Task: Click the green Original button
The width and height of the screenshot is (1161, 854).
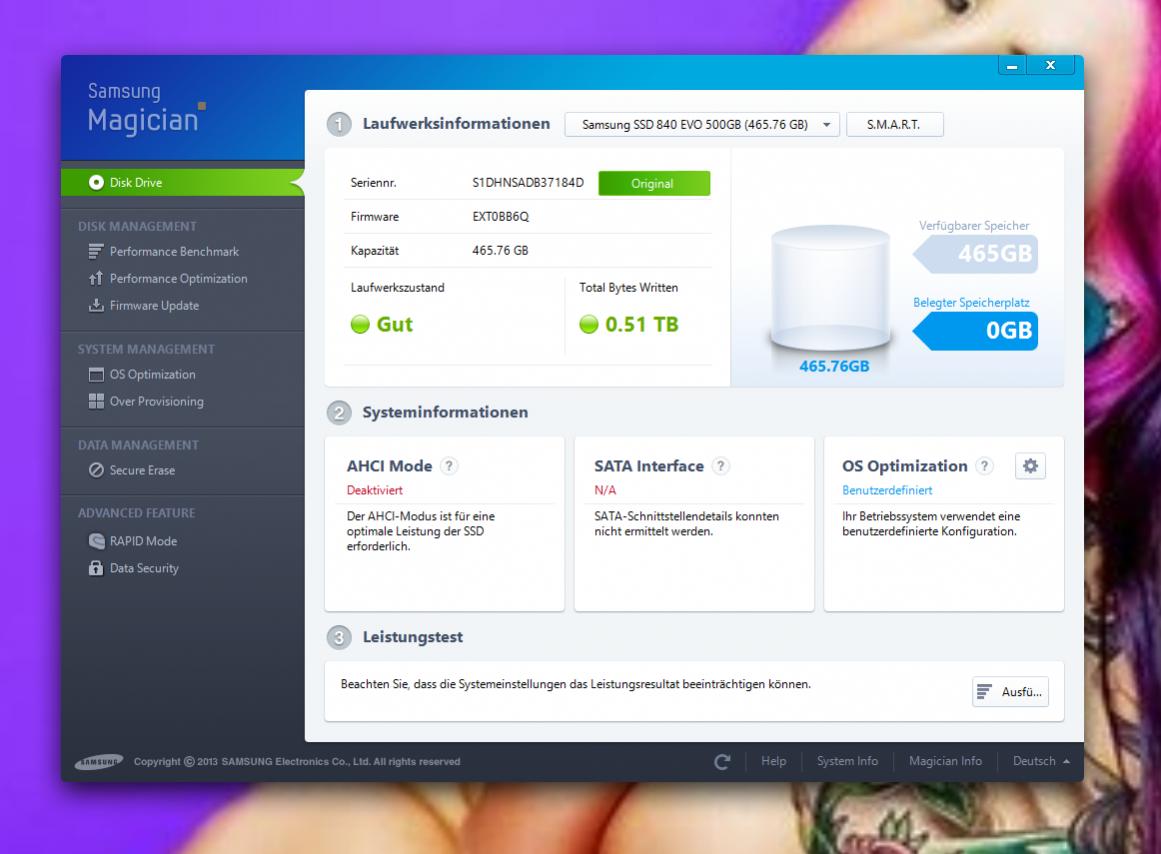Action: click(654, 184)
